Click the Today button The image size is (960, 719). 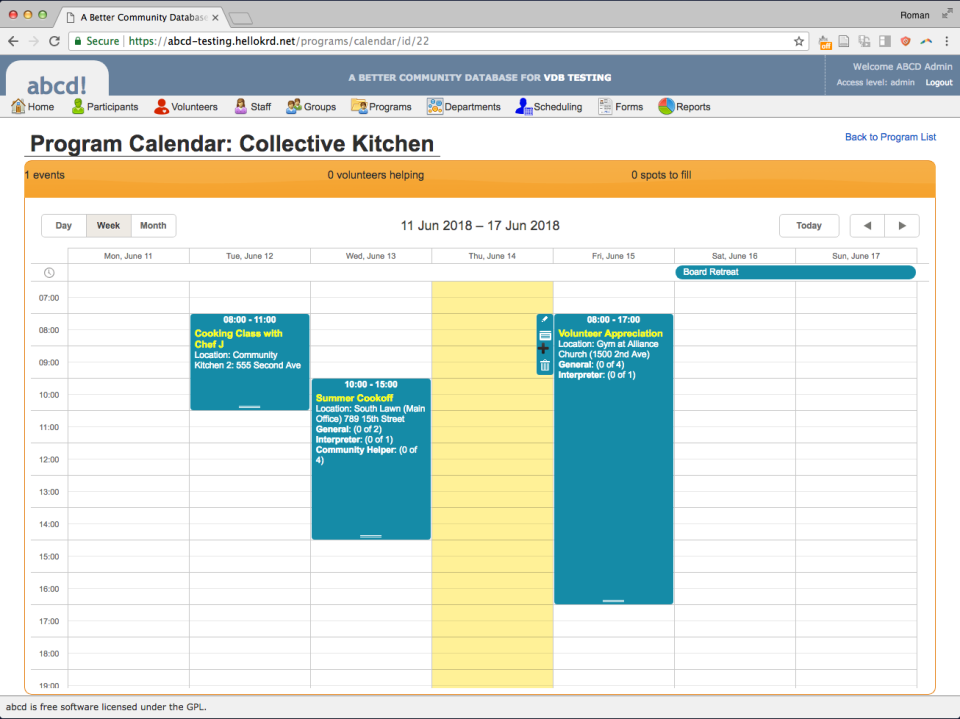tap(809, 225)
